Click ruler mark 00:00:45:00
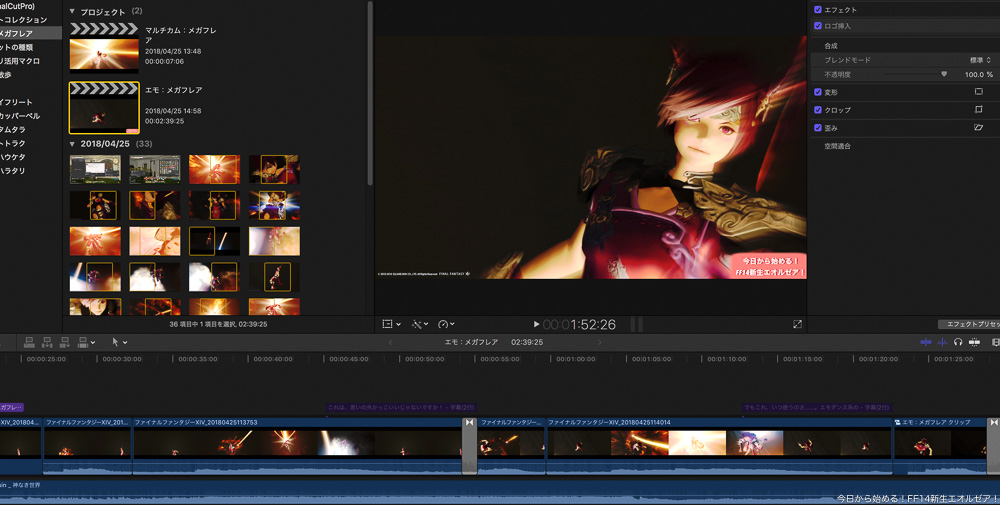Image resolution: width=1000 pixels, height=505 pixels. [348, 359]
